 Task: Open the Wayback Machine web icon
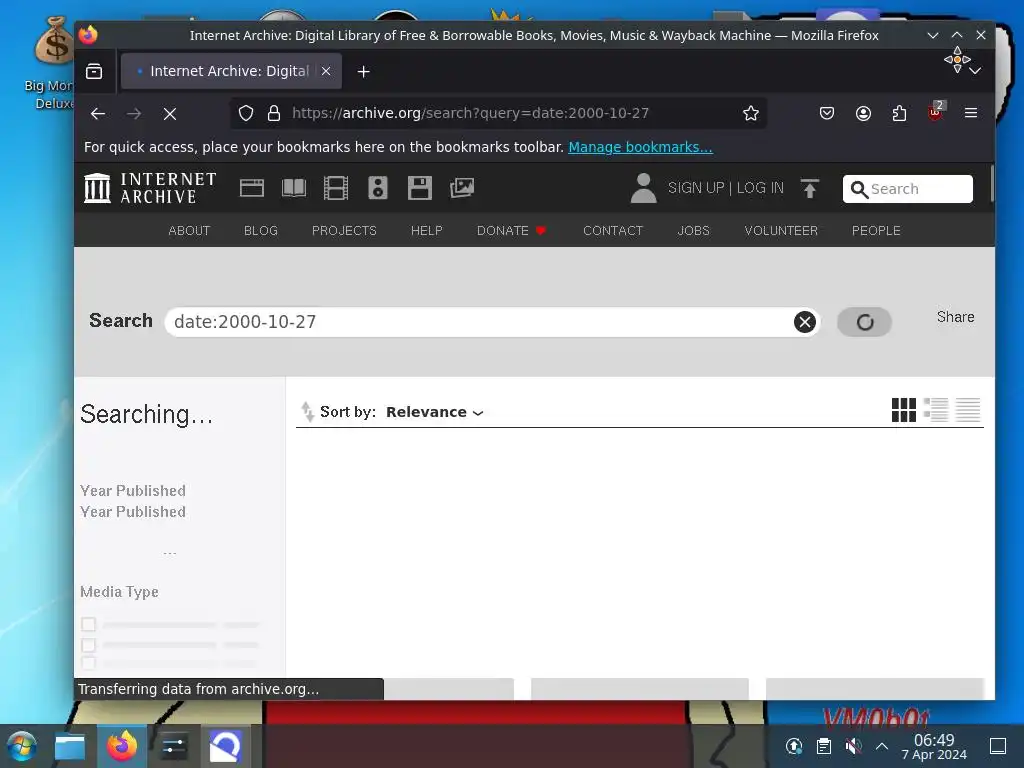tap(251, 188)
